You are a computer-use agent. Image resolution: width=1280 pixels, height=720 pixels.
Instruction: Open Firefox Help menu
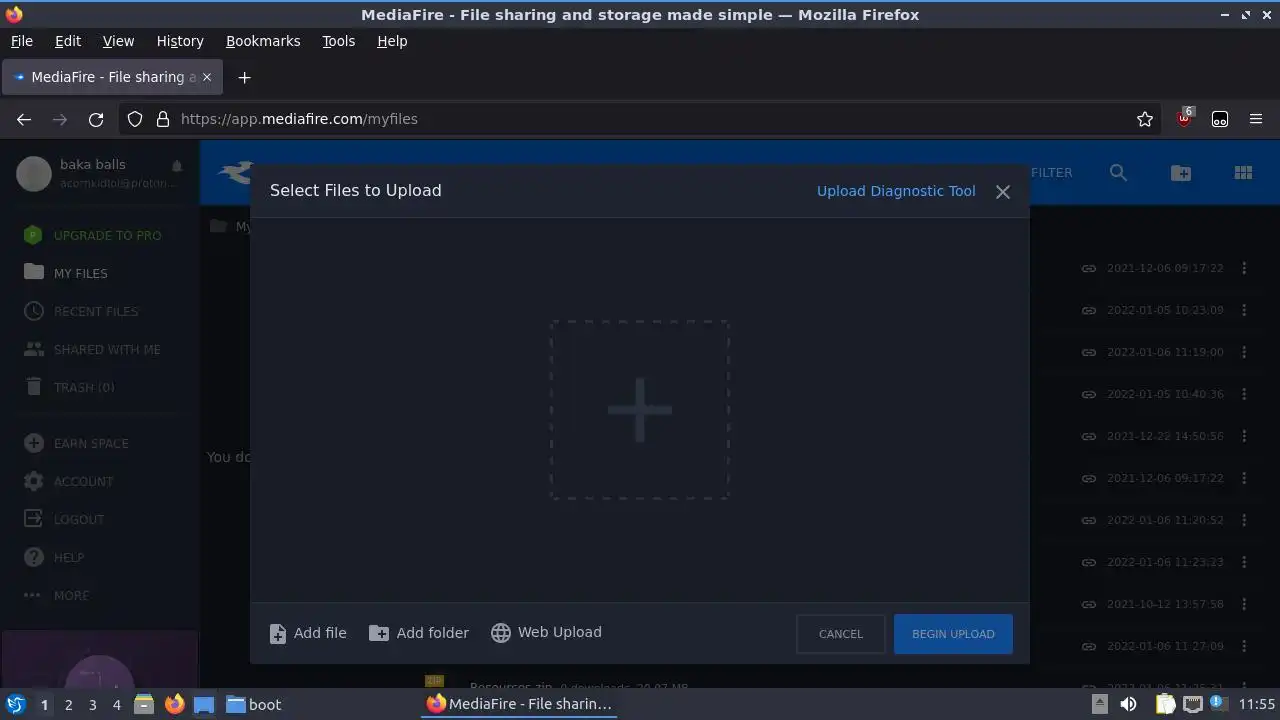click(392, 41)
